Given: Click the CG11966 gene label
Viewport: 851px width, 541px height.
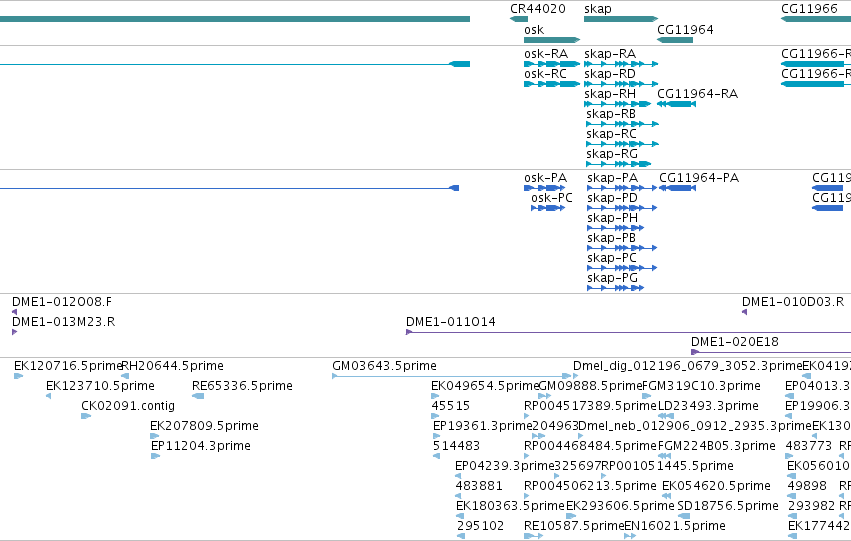Looking at the screenshot, I should (x=809, y=9).
